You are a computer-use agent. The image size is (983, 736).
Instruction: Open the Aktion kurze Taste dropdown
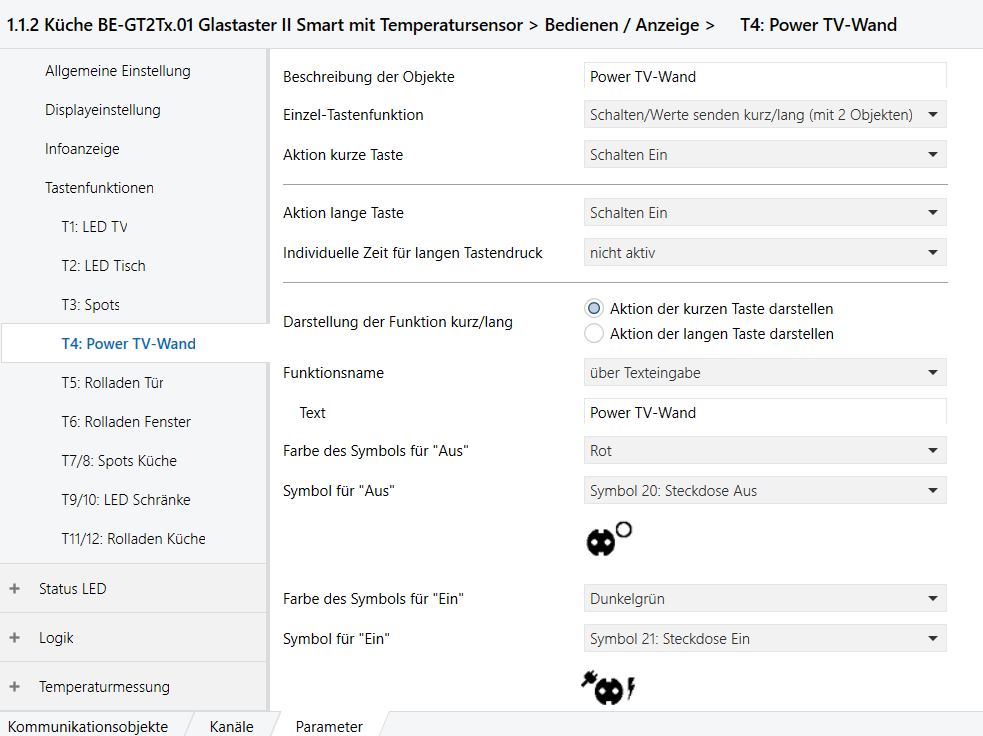pyautogui.click(x=764, y=155)
